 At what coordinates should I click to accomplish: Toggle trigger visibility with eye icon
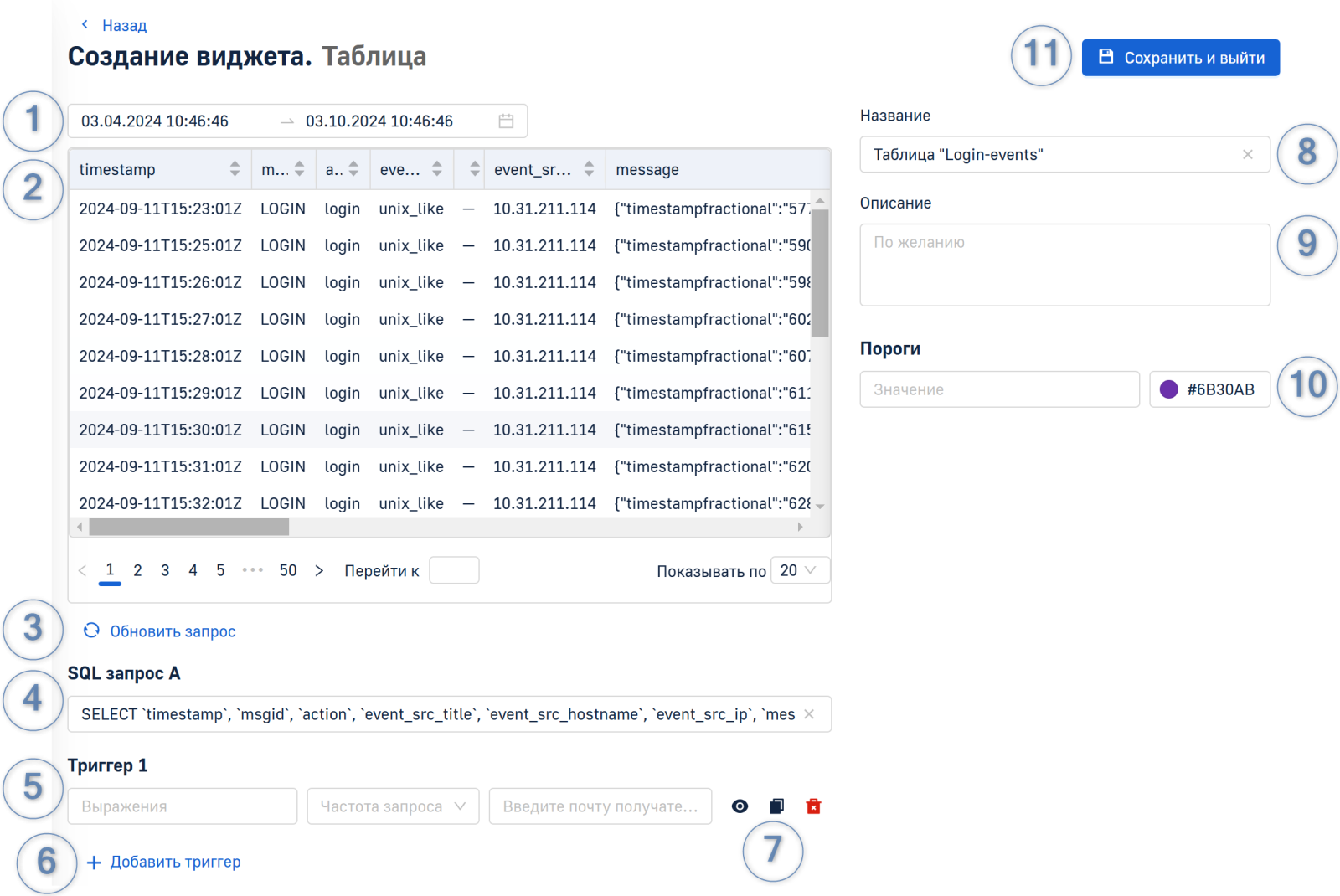point(740,806)
